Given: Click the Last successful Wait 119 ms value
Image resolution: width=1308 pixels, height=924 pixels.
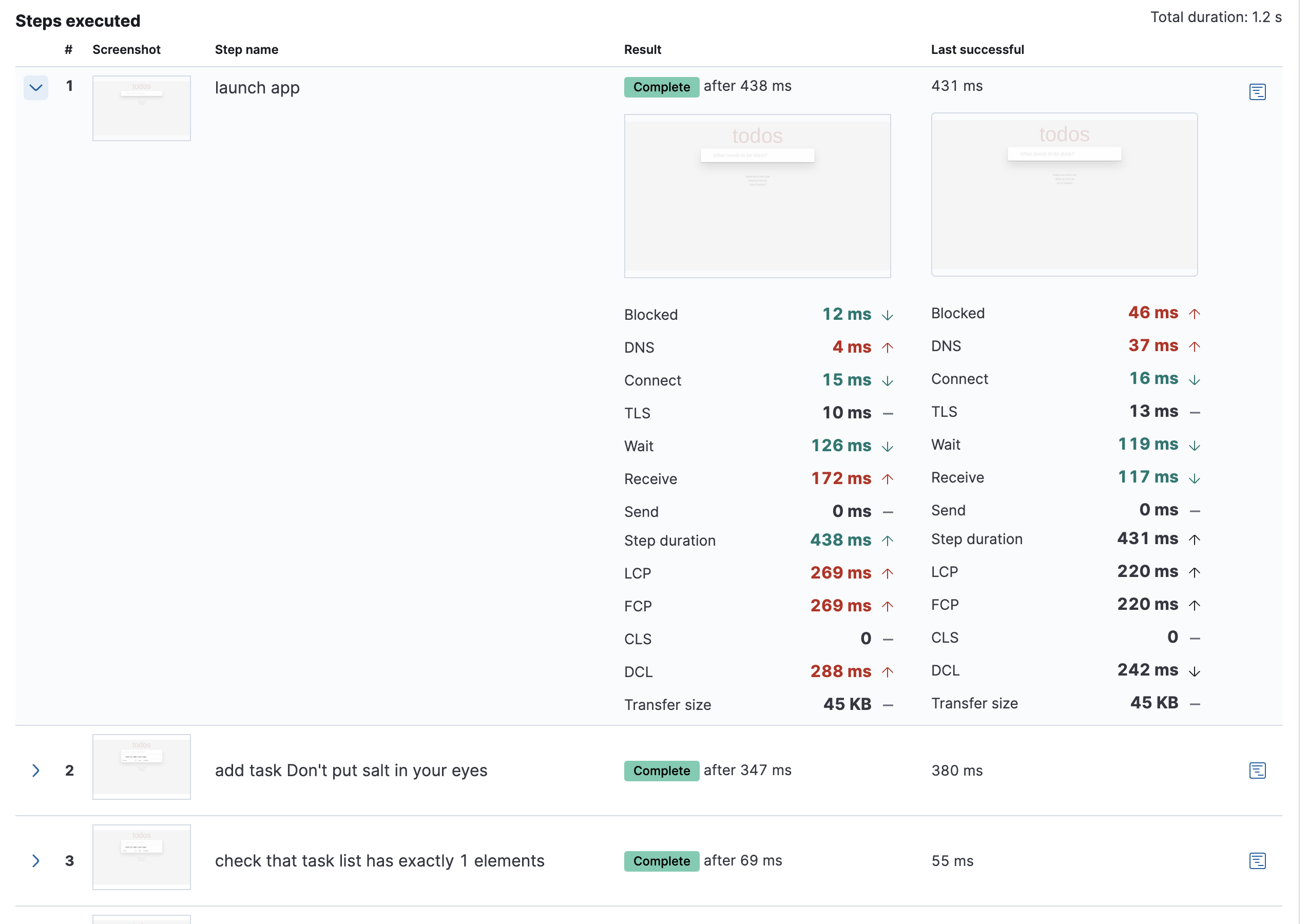Looking at the screenshot, I should click(x=1147, y=444).
